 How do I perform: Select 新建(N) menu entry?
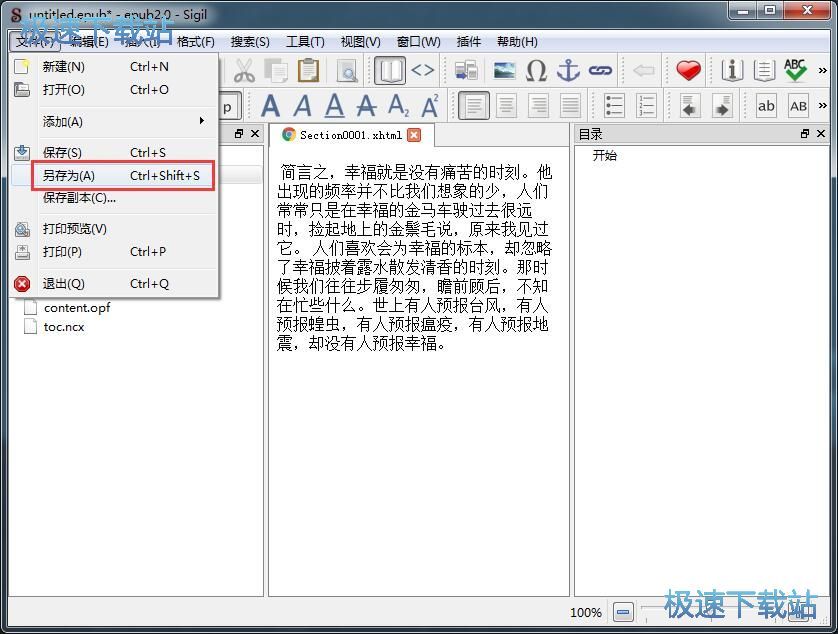click(x=114, y=67)
